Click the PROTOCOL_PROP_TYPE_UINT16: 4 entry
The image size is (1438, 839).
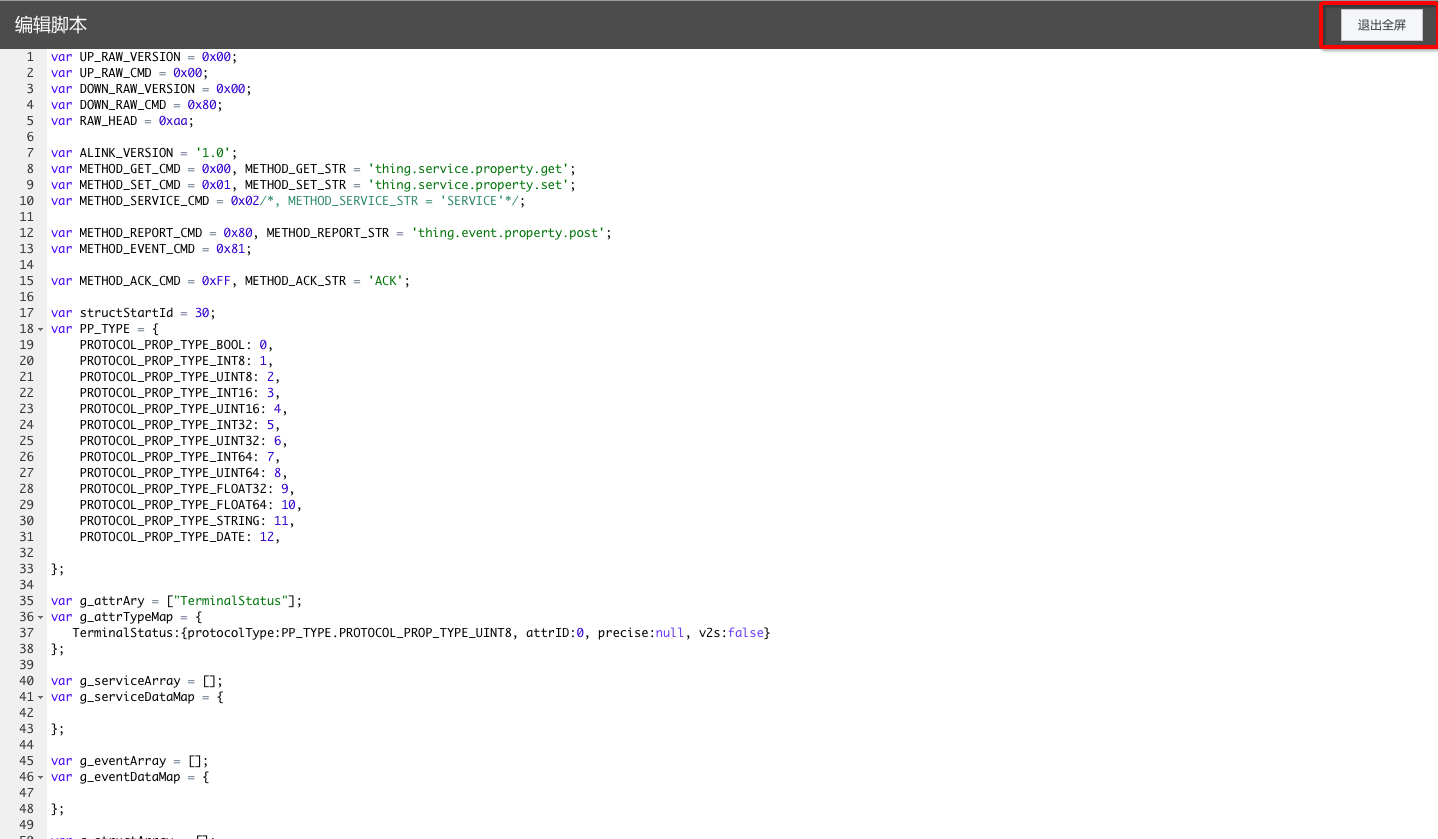point(184,409)
